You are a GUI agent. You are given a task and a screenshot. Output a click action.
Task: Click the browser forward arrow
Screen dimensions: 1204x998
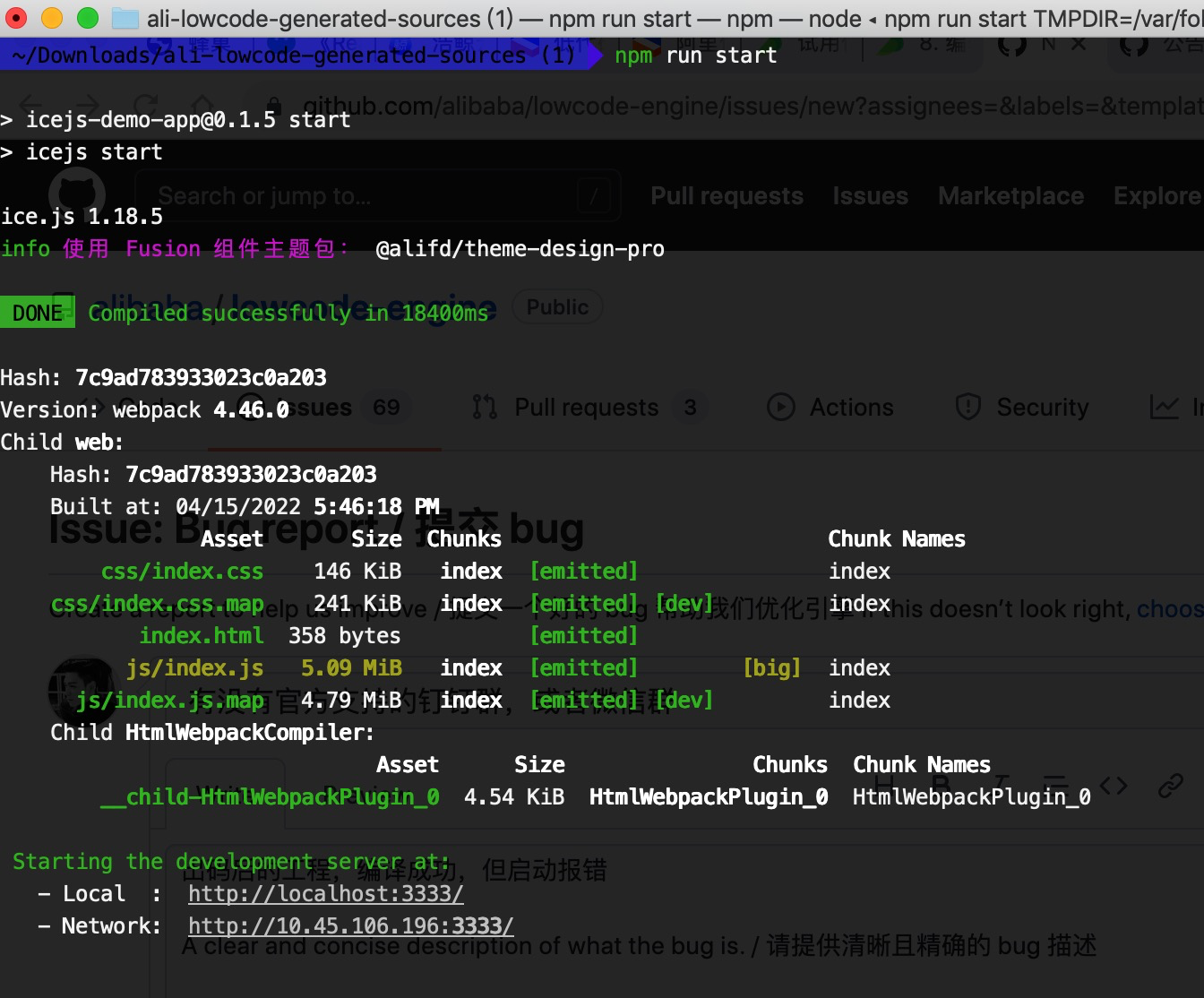point(86,105)
